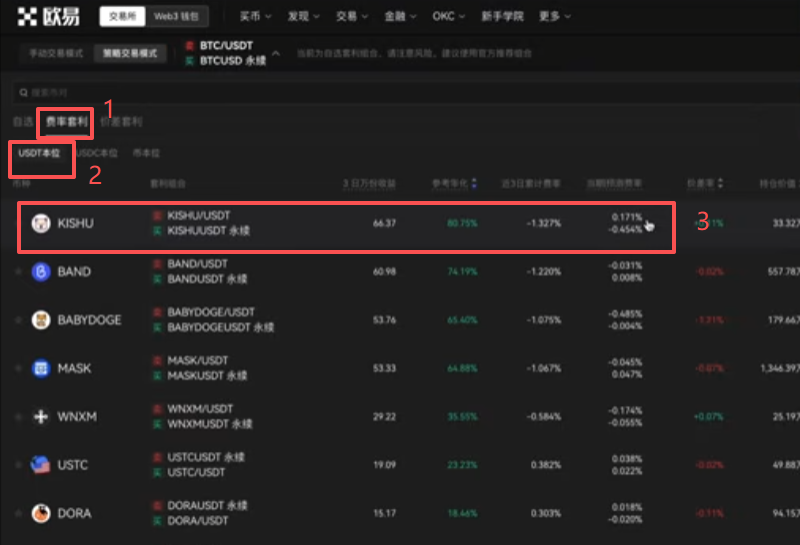Click the WNXM coin icon
The image size is (800, 545).
tap(41, 416)
